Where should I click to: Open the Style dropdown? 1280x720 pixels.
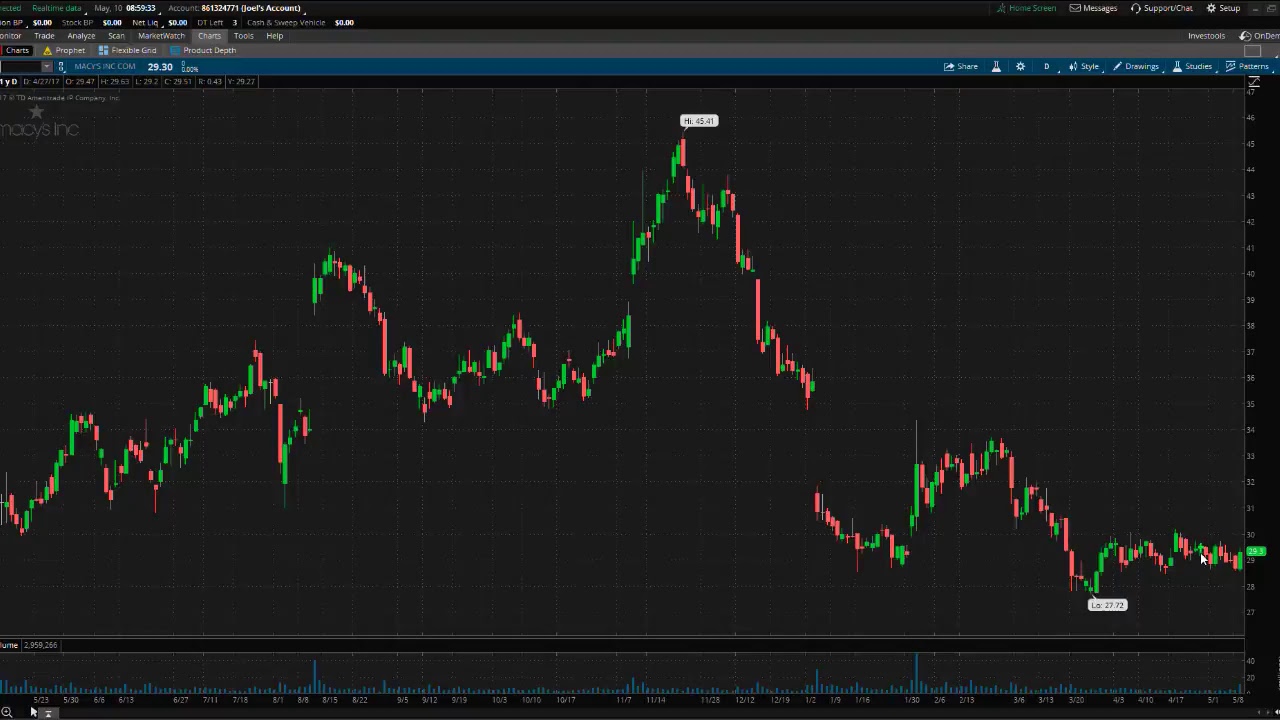coord(1084,66)
